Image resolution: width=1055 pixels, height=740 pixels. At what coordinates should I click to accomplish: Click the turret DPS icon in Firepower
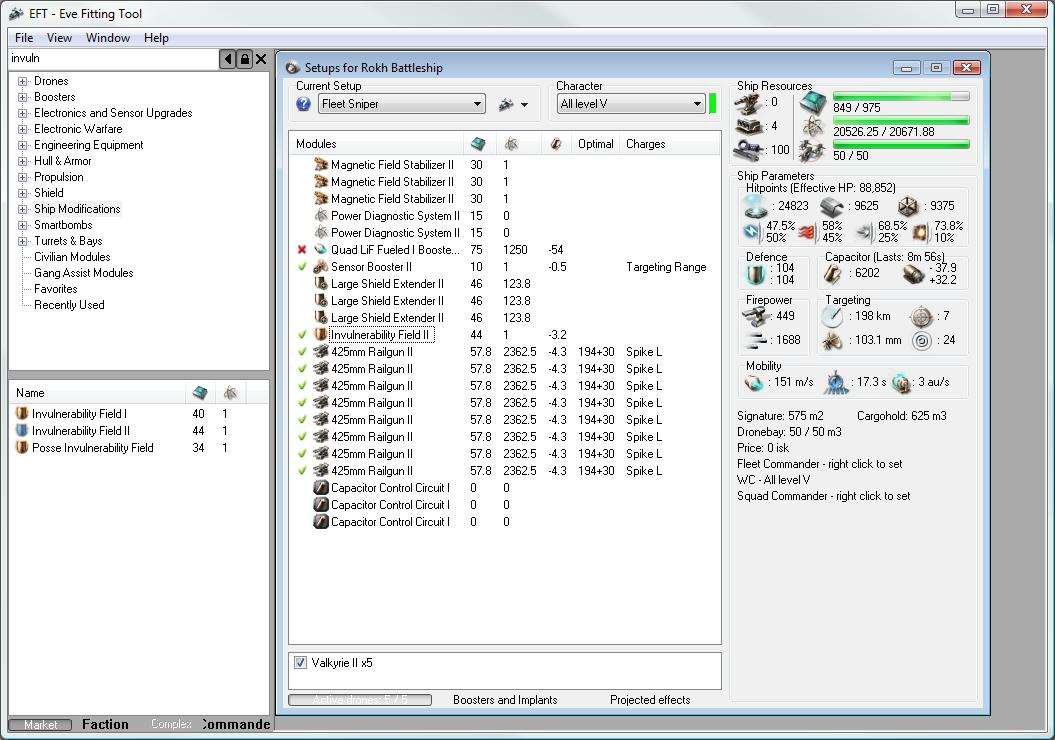756,316
